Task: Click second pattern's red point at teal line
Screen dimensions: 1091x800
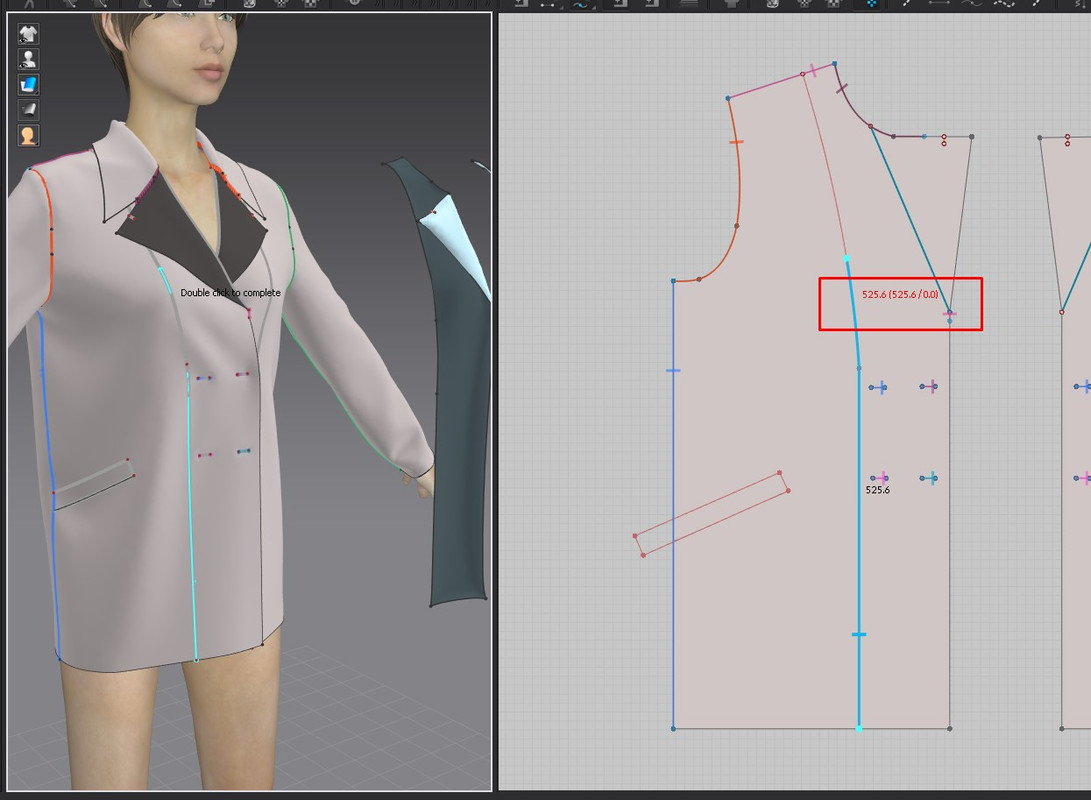Action: pyautogui.click(x=1062, y=312)
